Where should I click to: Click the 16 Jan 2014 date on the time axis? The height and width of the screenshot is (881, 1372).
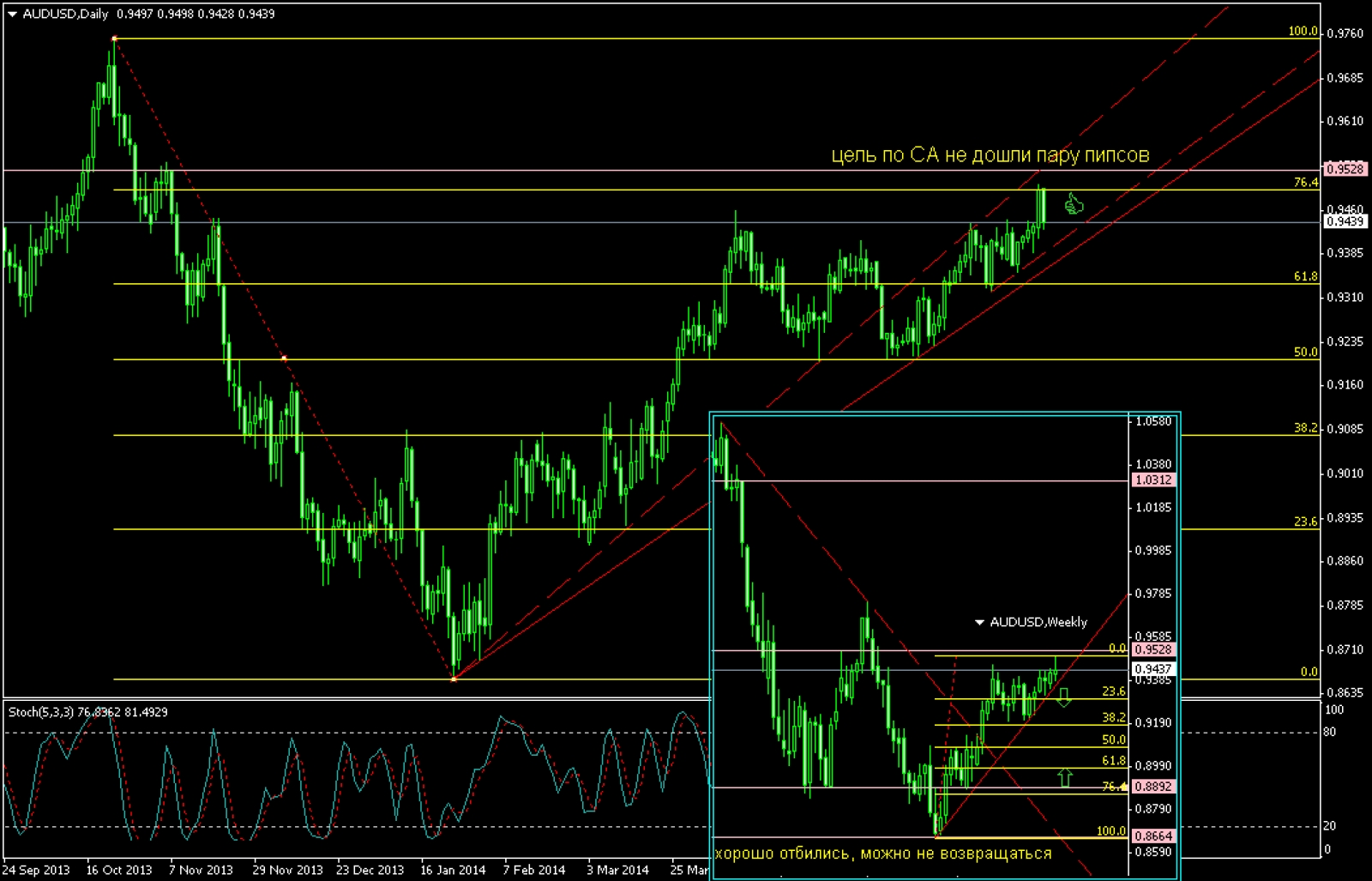click(x=452, y=870)
